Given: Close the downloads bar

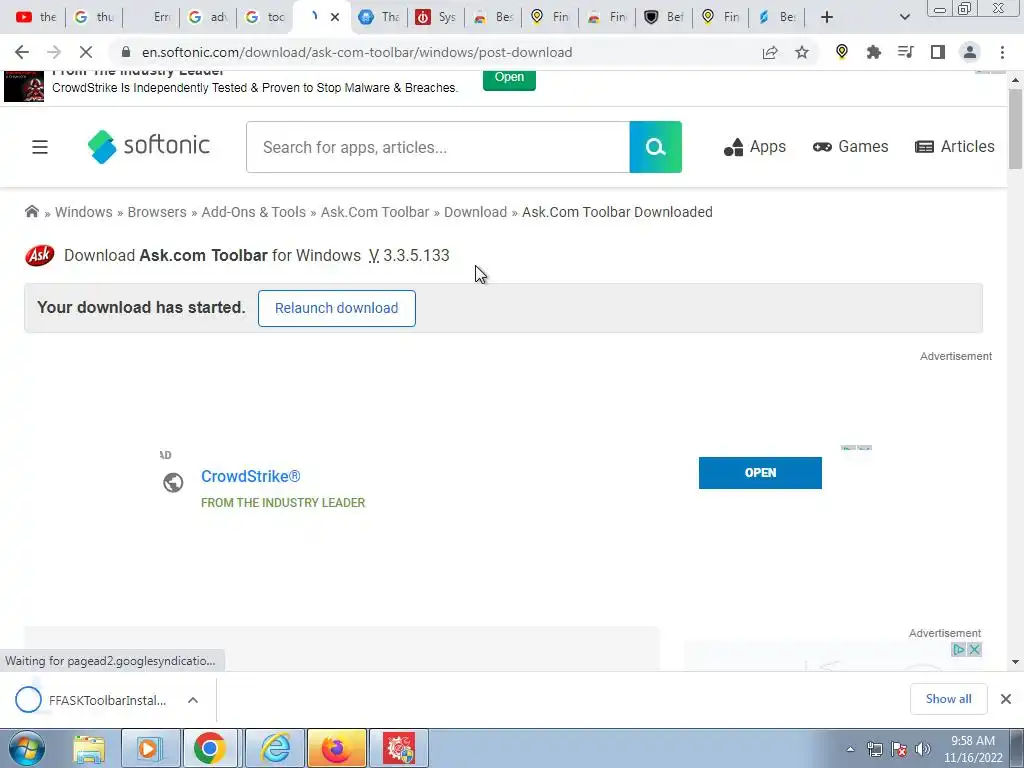Looking at the screenshot, I should [1006, 699].
